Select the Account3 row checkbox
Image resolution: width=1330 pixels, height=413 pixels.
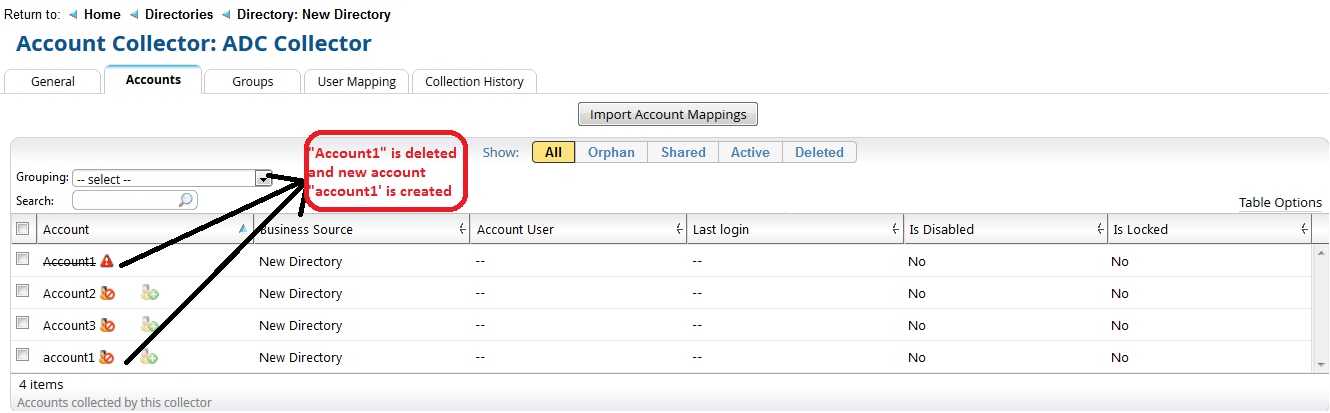pyautogui.click(x=22, y=322)
